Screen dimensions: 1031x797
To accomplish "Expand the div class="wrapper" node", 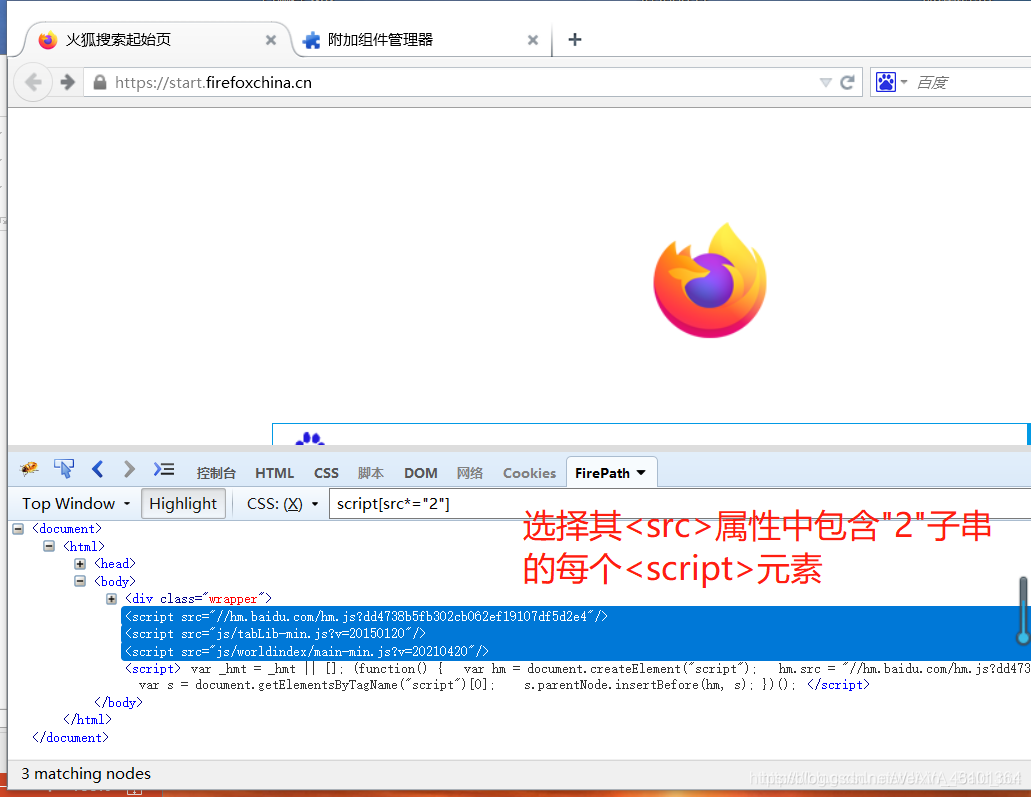I will click(112, 599).
